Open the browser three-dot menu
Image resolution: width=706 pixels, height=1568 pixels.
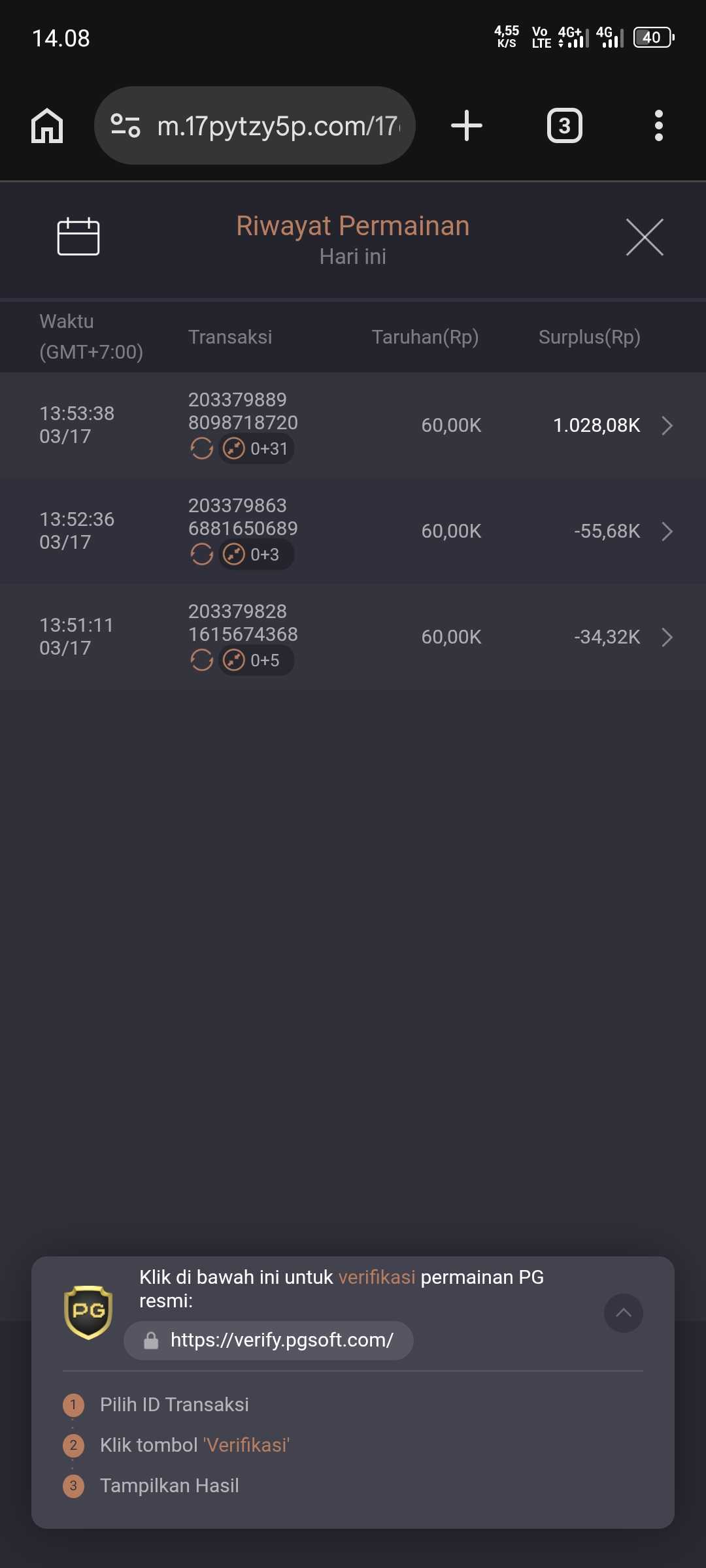pyautogui.click(x=658, y=125)
